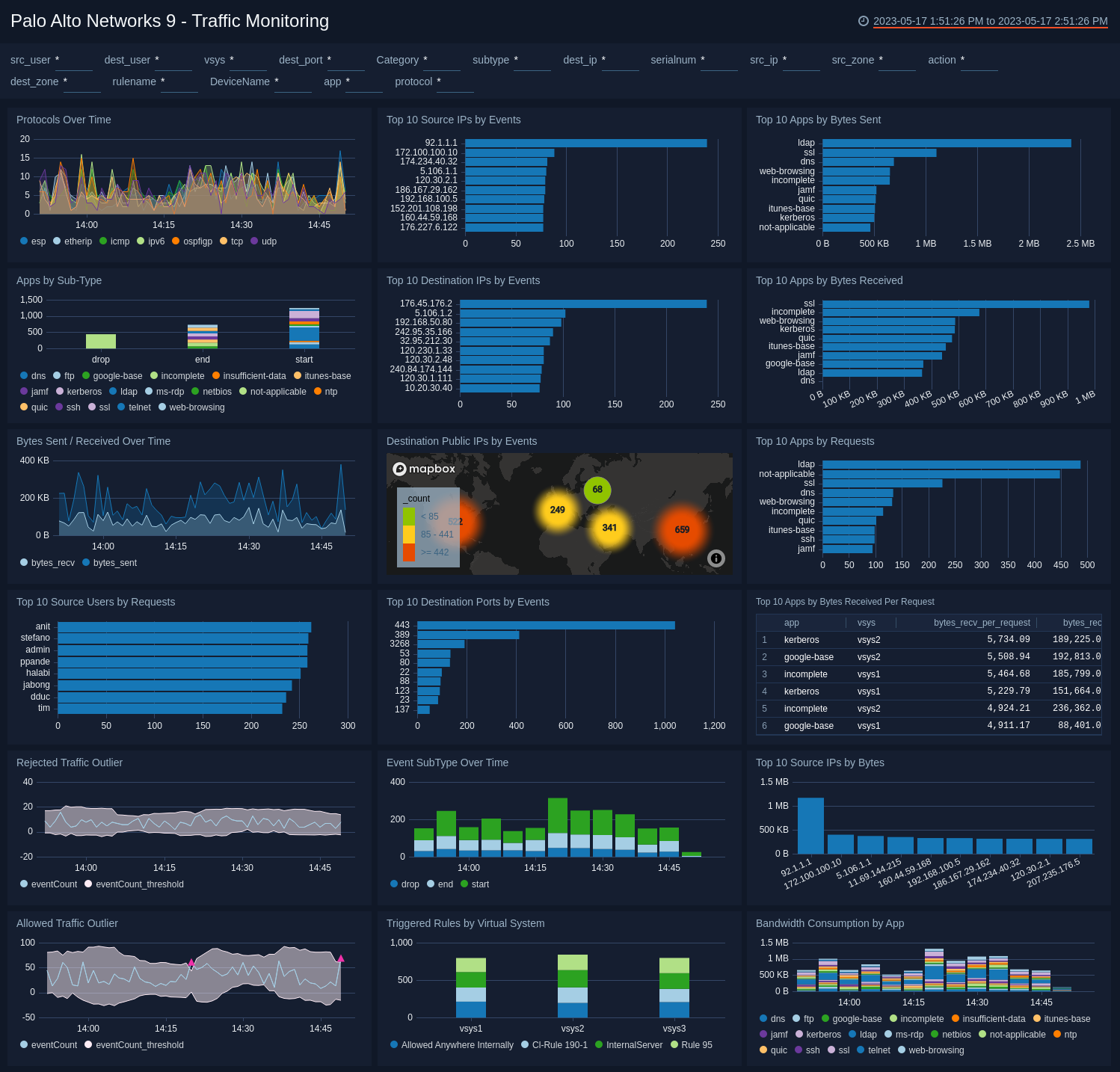The width and height of the screenshot is (1120, 1072).
Task: Click the clock icon next to the time range
Action: 864,22
